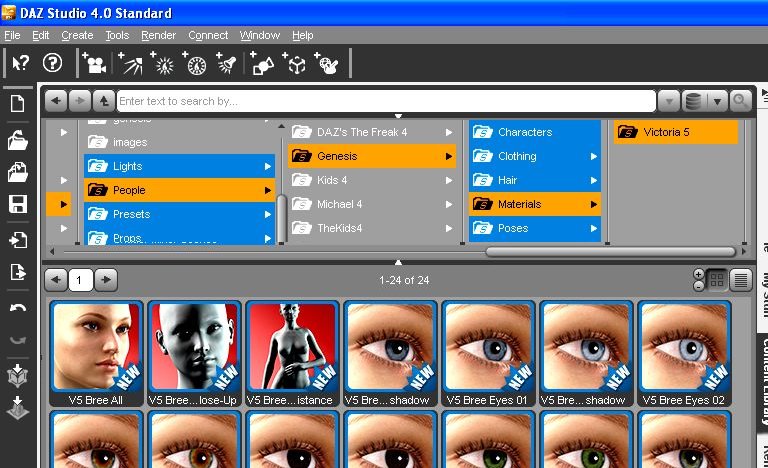This screenshot has height=468, width=768.
Task: Click the folder column vertical scrollbar
Action: tap(281, 218)
